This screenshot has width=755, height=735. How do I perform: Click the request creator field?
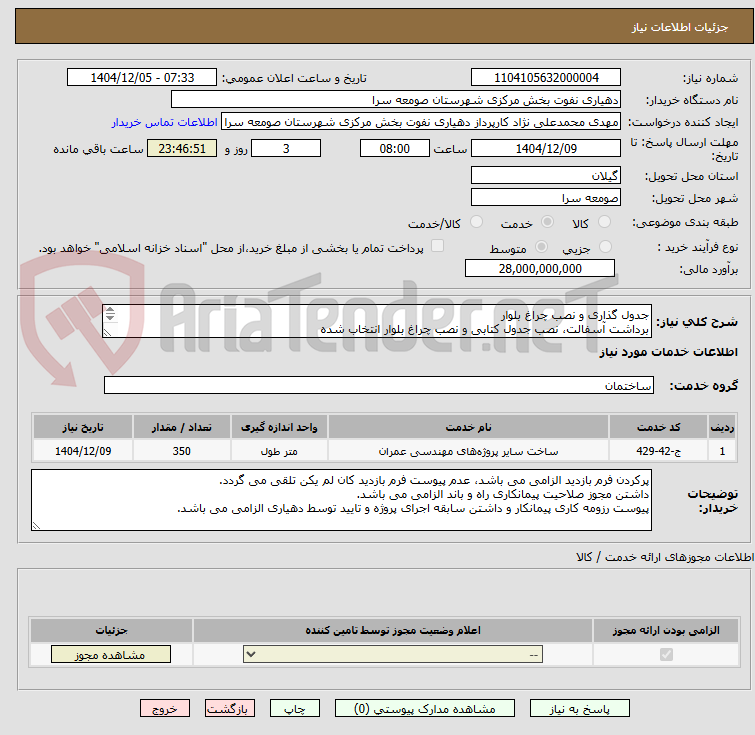[x=421, y=122]
